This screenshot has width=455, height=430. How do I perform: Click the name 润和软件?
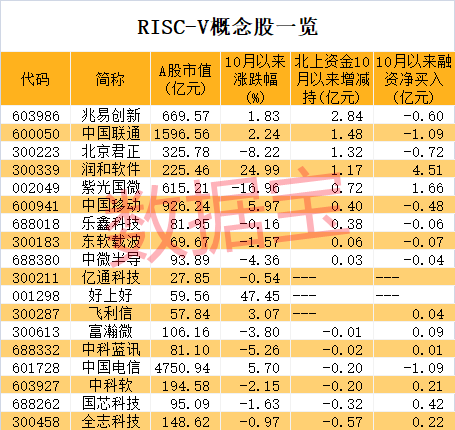click(x=111, y=169)
